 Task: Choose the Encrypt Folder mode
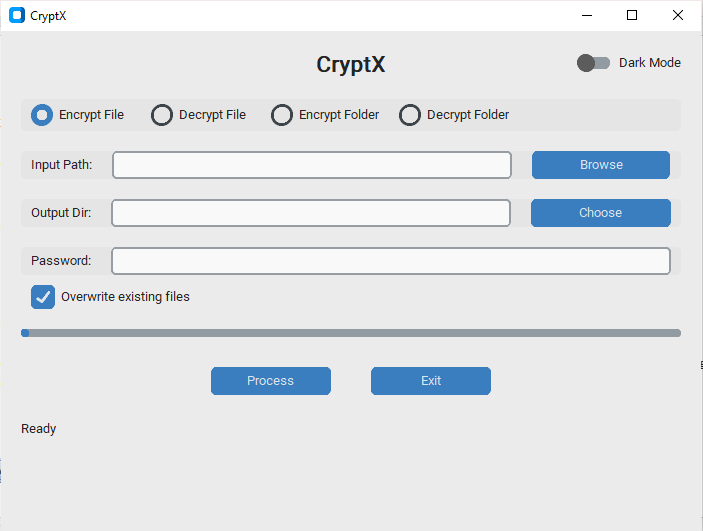(x=282, y=115)
